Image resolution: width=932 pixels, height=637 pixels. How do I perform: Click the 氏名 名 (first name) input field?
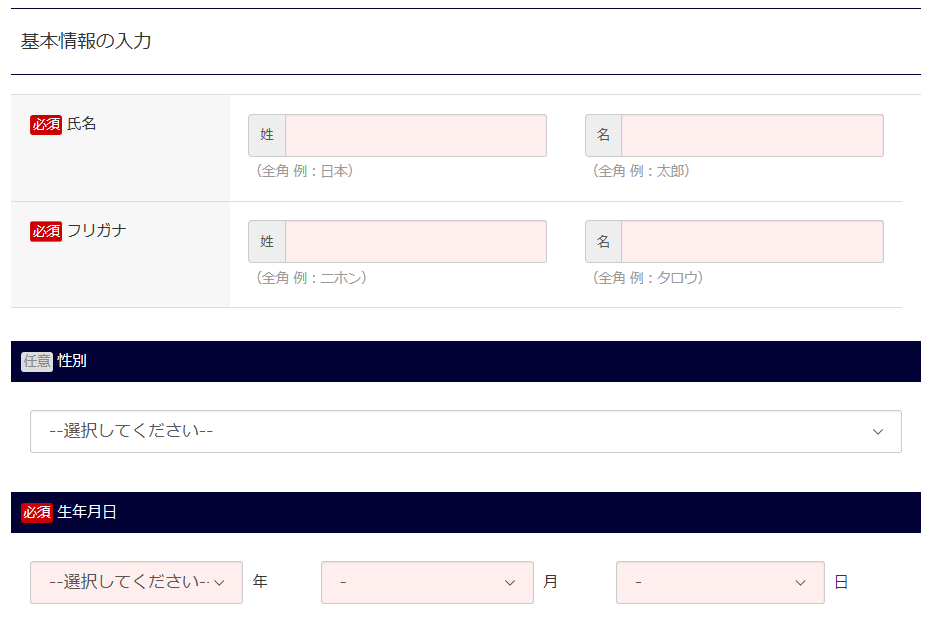(752, 135)
